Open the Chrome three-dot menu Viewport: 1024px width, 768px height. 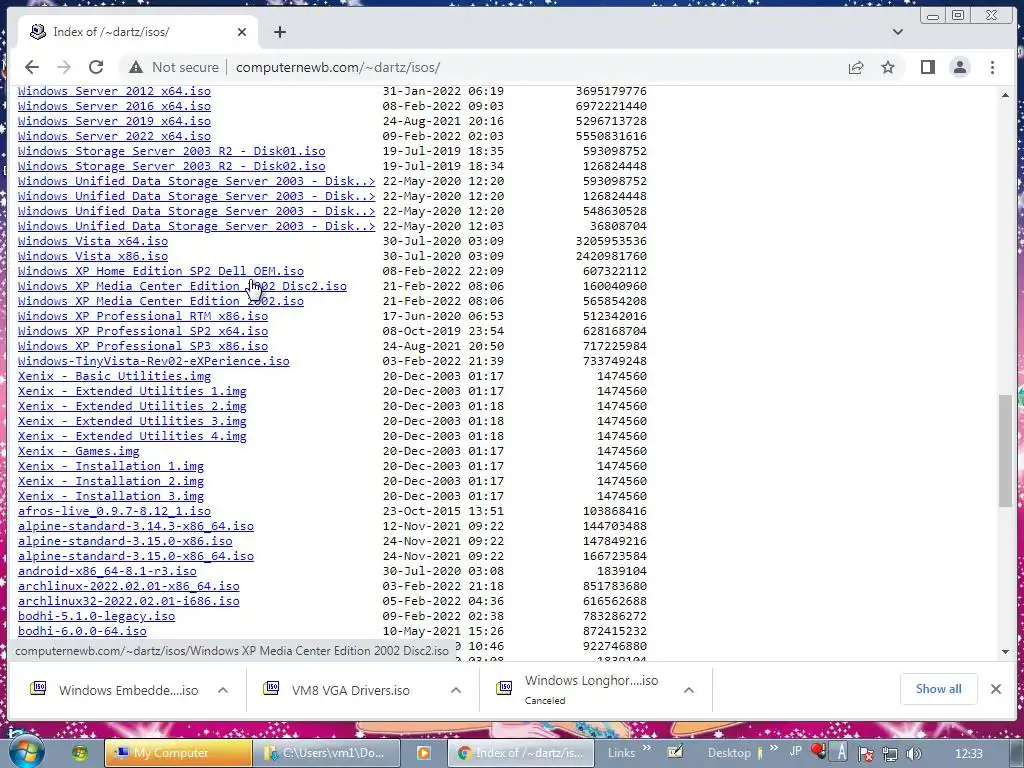992,67
